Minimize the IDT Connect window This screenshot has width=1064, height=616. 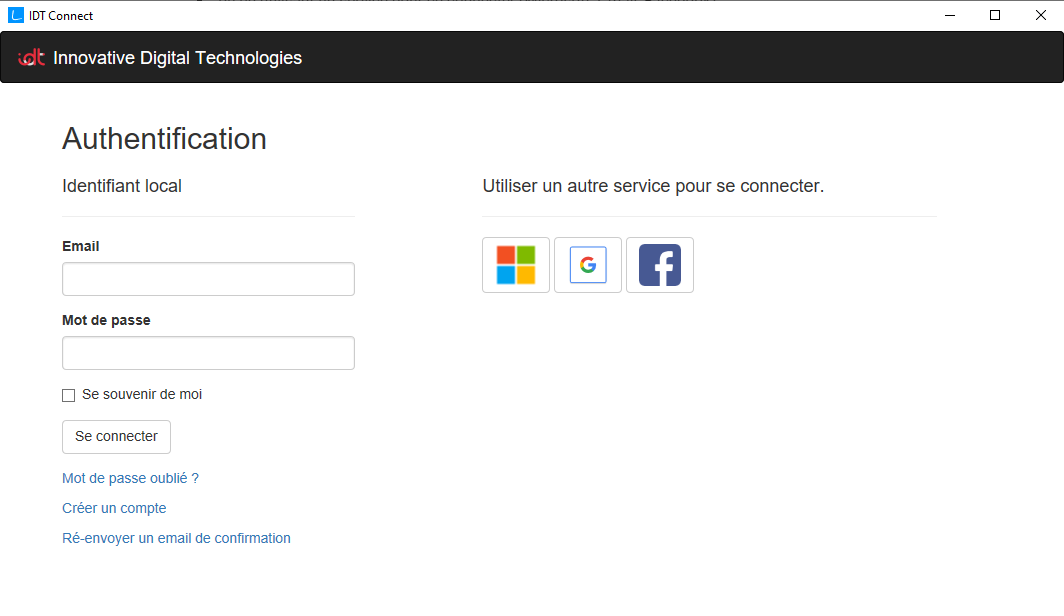point(949,15)
